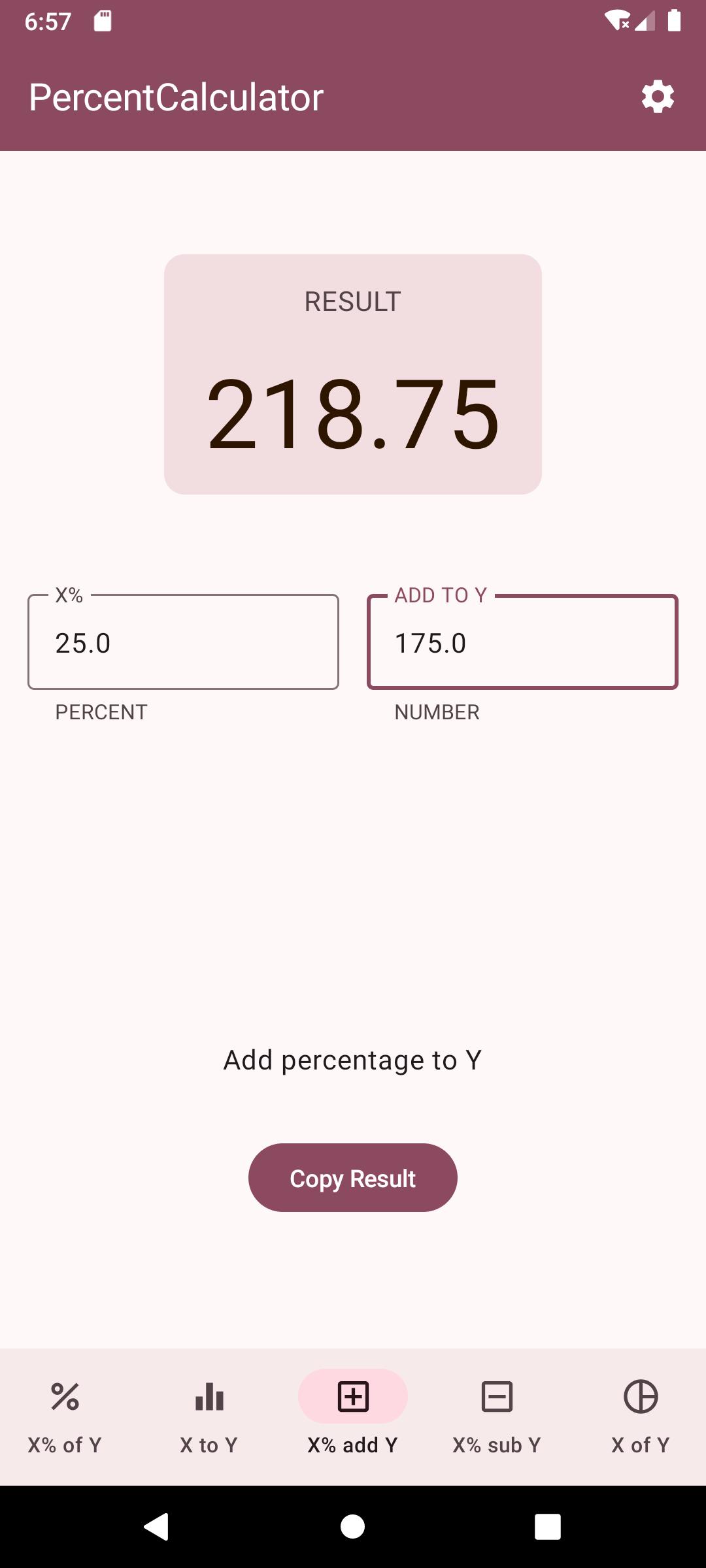
Task: Tap the "Add percentage to Y" description text
Action: [353, 1060]
